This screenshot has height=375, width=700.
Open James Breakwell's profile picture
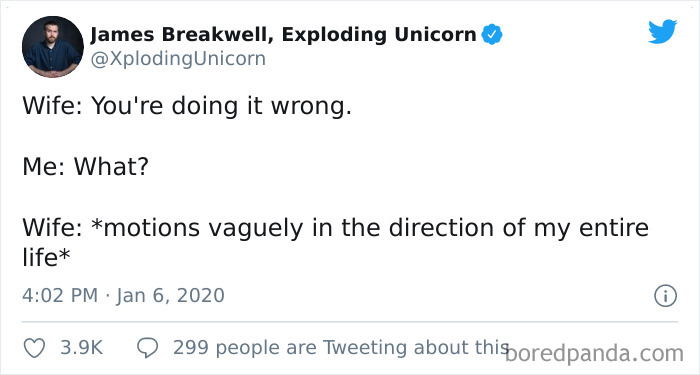(53, 46)
